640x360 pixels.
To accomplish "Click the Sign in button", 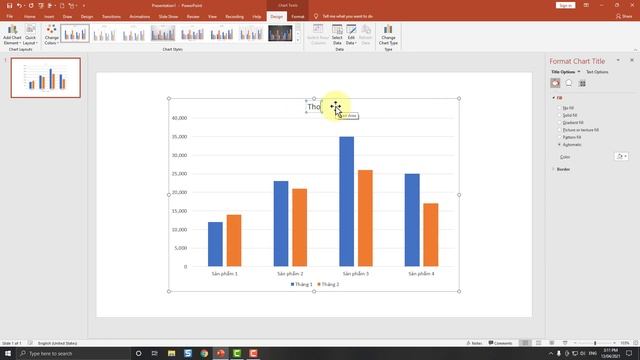I will [x=565, y=5].
